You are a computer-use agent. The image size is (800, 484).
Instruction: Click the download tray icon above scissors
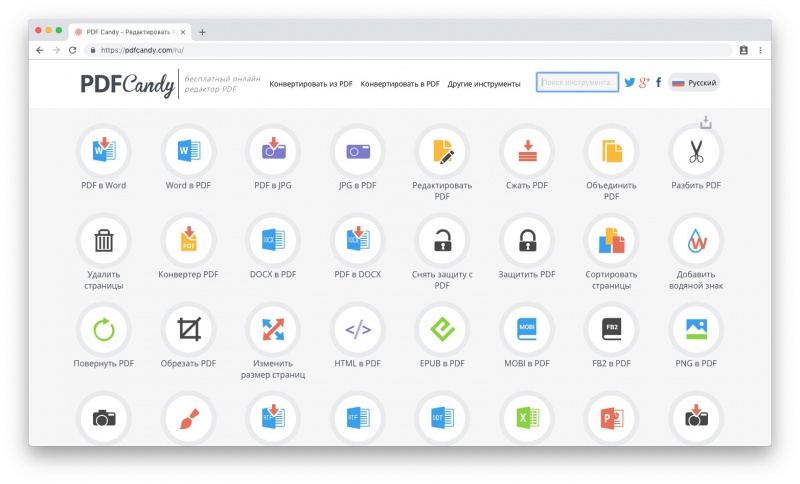706,122
